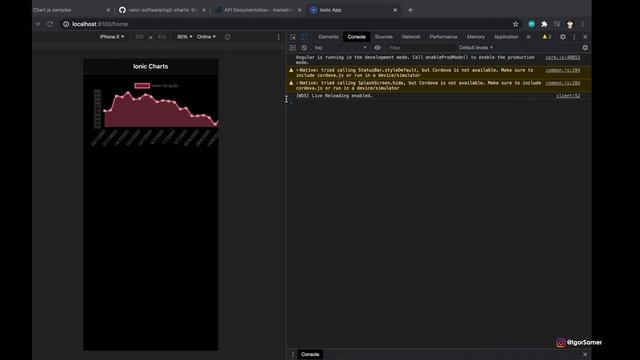Edit the device width field
This screenshot has width=640, height=360.
click(x=139, y=37)
